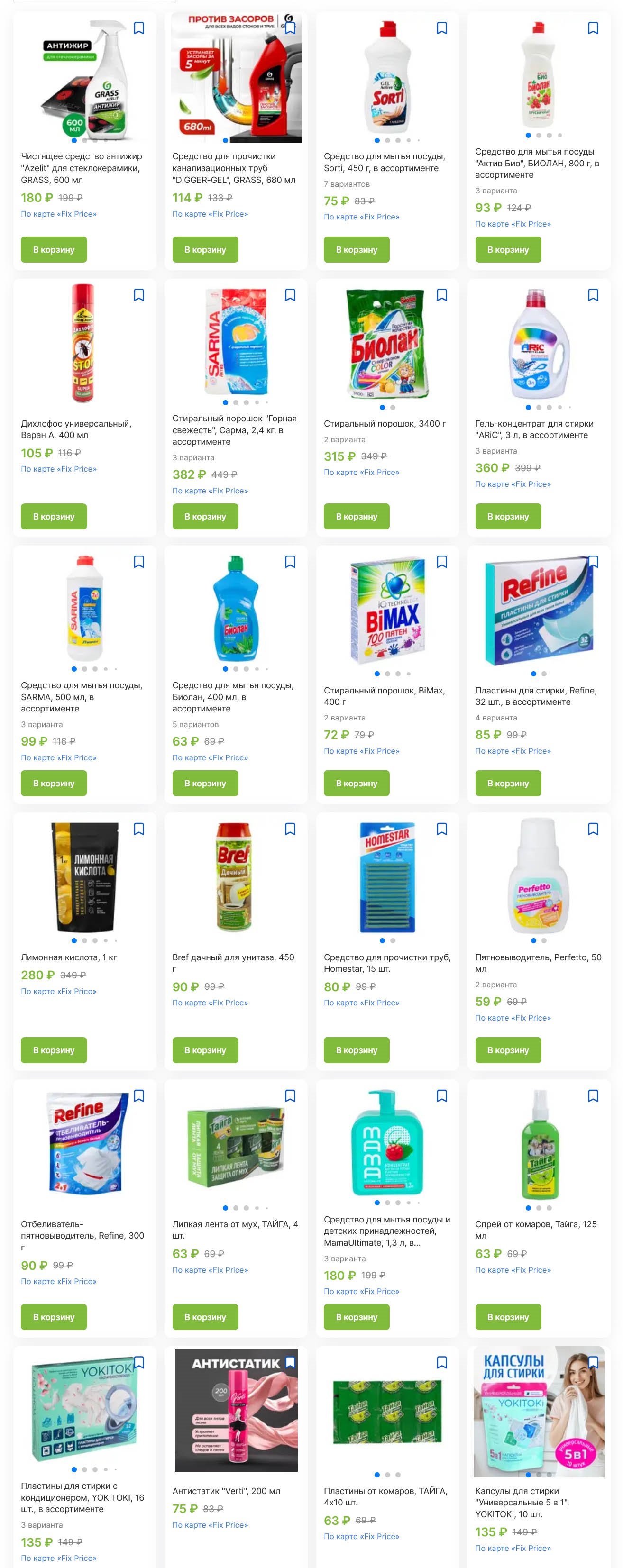
Task: View the Refine bleach stain remover image
Action: 85,1142
